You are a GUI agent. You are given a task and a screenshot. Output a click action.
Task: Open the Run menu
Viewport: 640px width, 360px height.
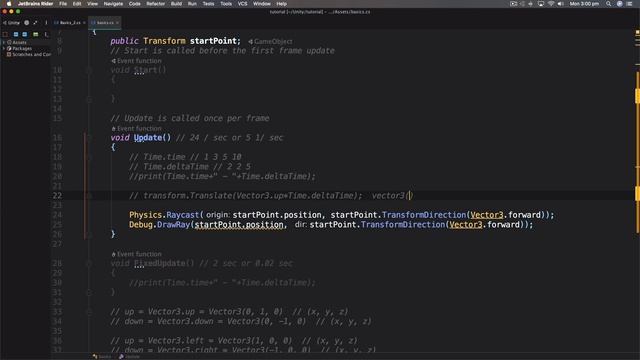point(192,4)
